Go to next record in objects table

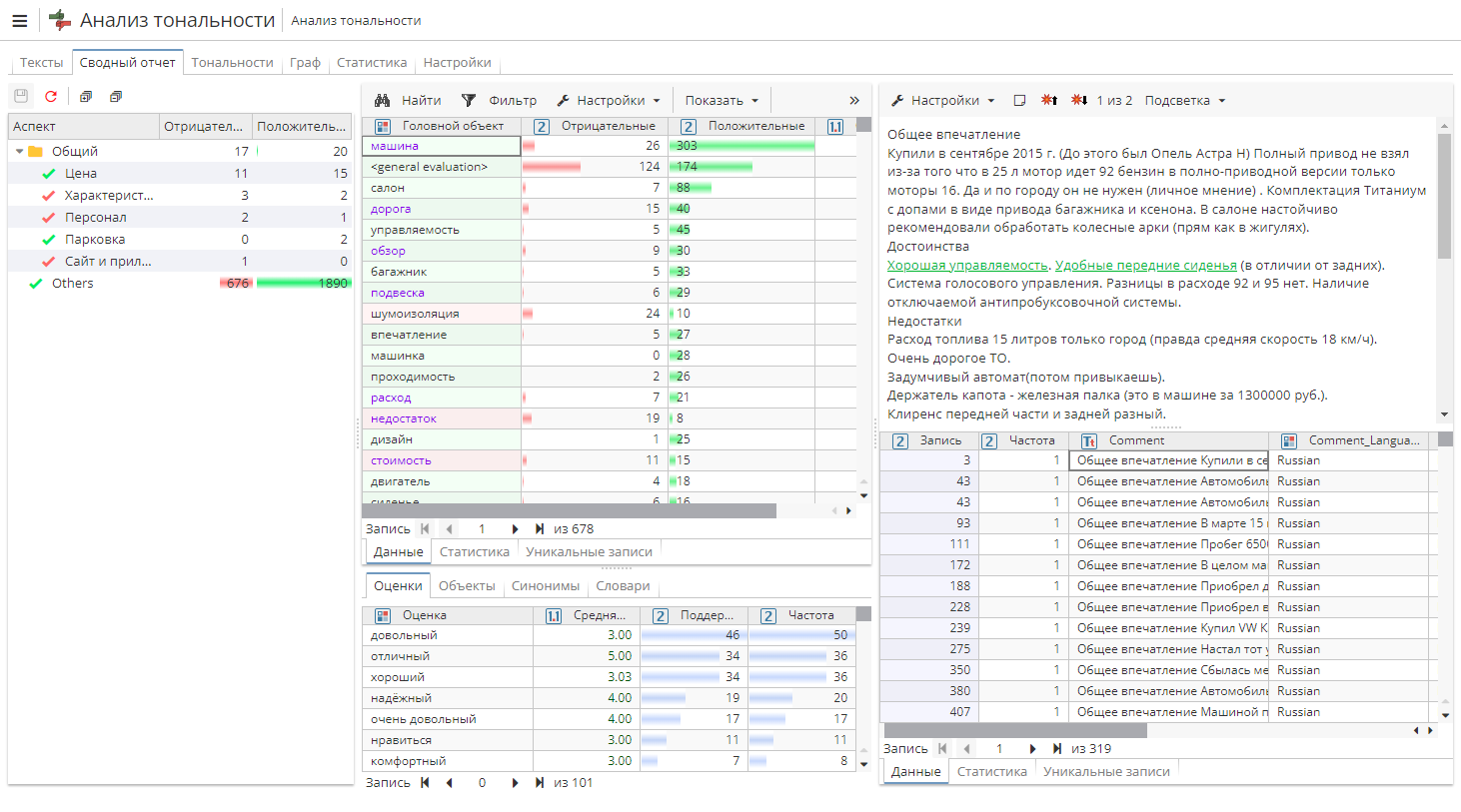coord(515,529)
